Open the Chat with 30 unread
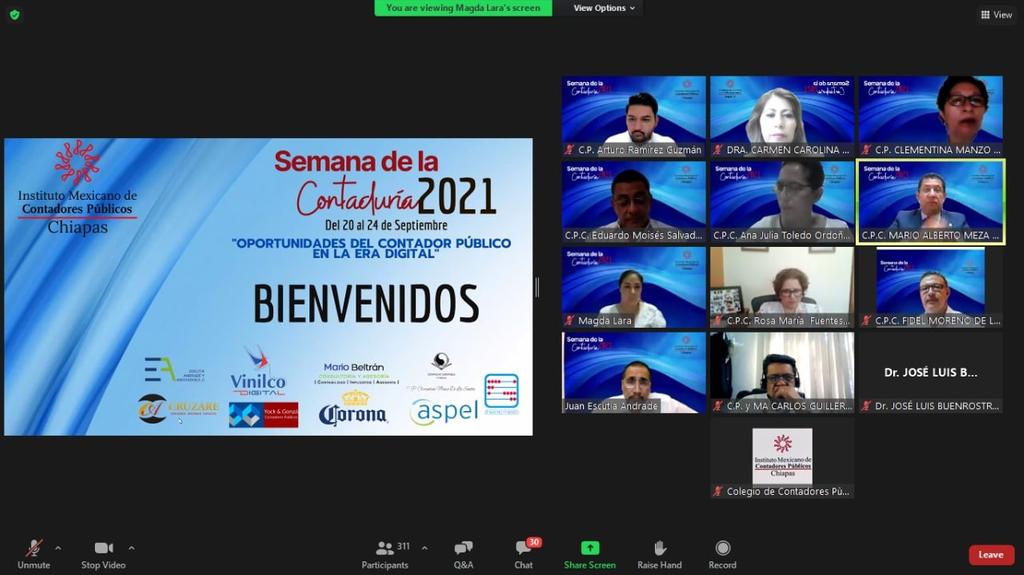This screenshot has height=575, width=1024. click(524, 555)
